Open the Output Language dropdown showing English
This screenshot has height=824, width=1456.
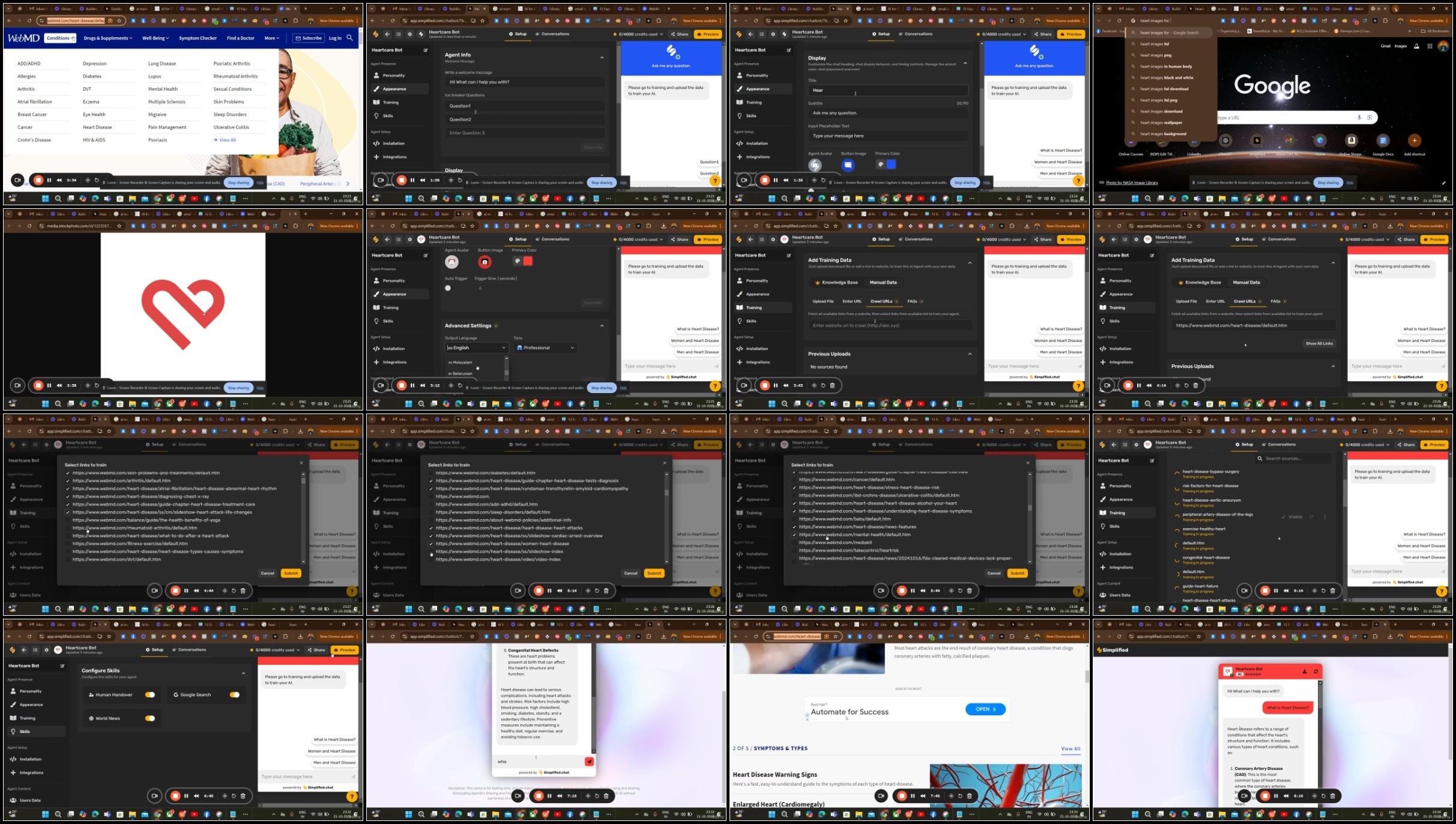click(476, 348)
